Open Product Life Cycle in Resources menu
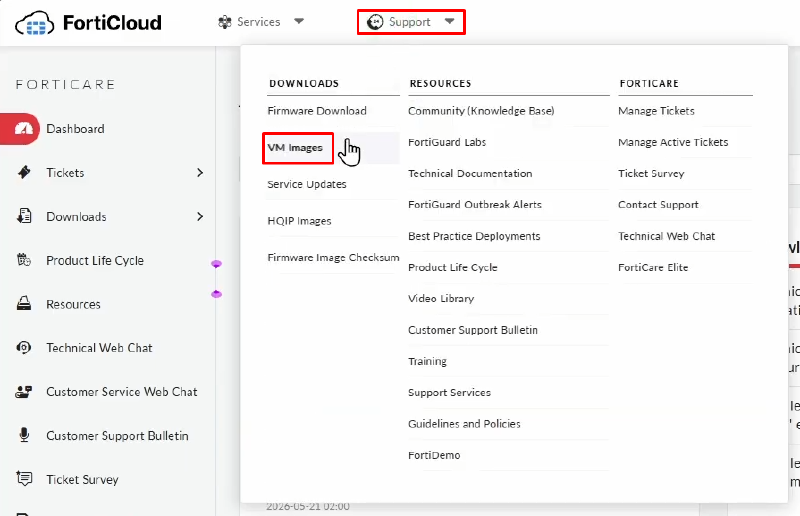 click(453, 267)
